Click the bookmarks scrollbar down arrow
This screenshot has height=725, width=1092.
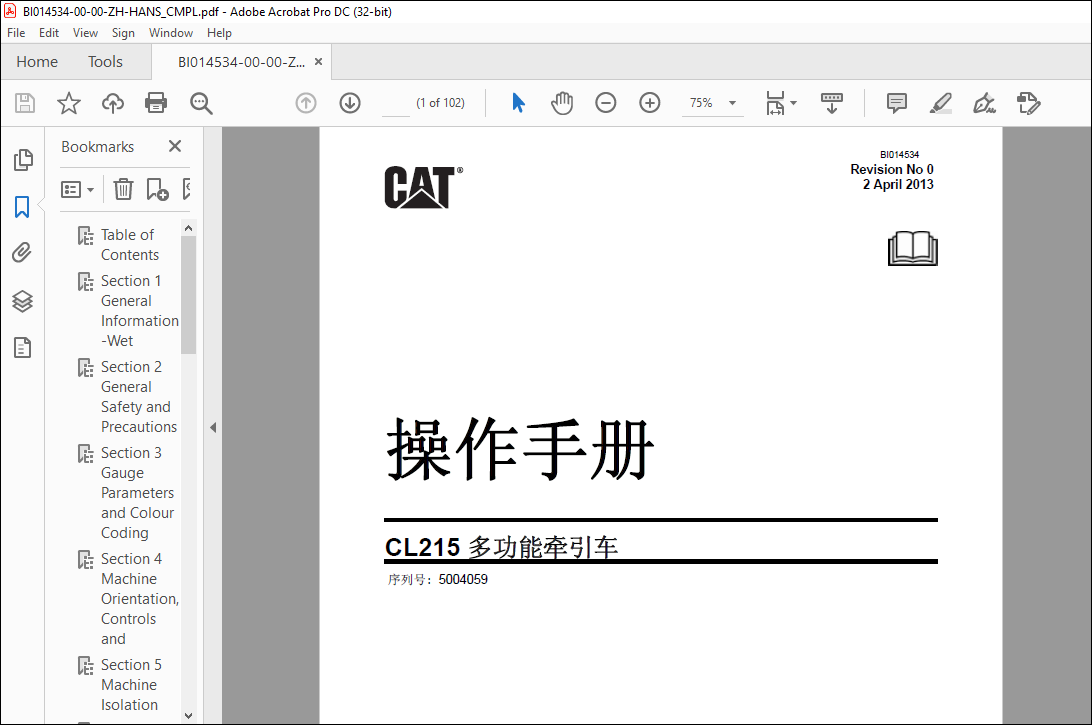click(188, 715)
